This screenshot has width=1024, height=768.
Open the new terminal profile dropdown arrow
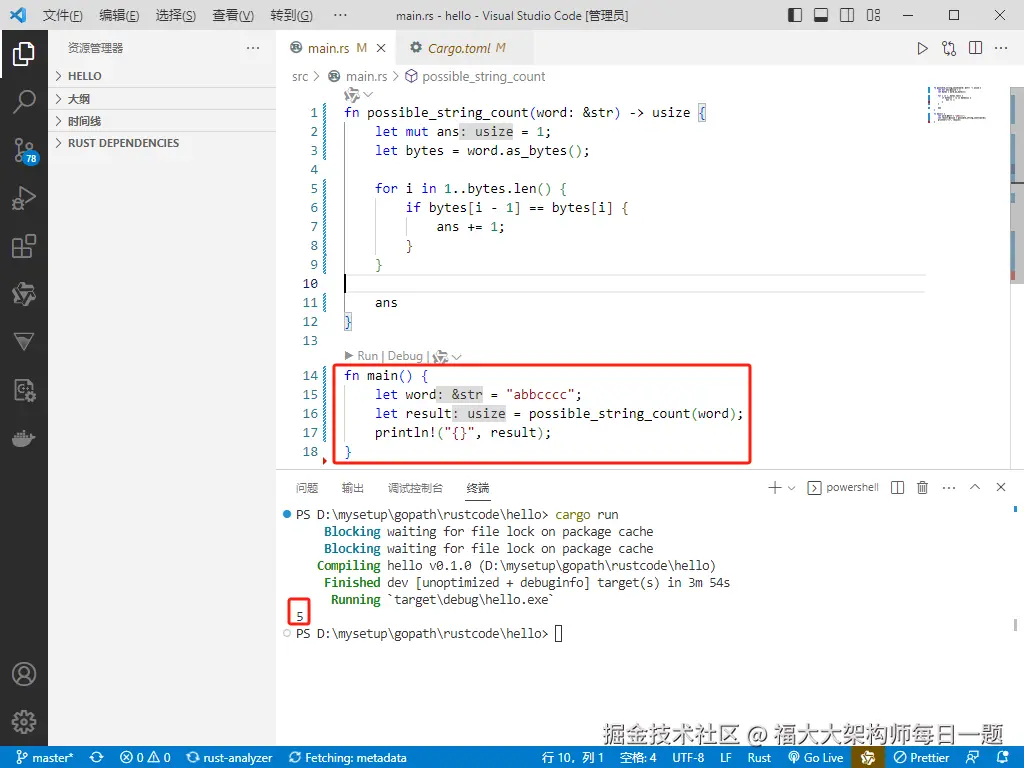(x=792, y=488)
